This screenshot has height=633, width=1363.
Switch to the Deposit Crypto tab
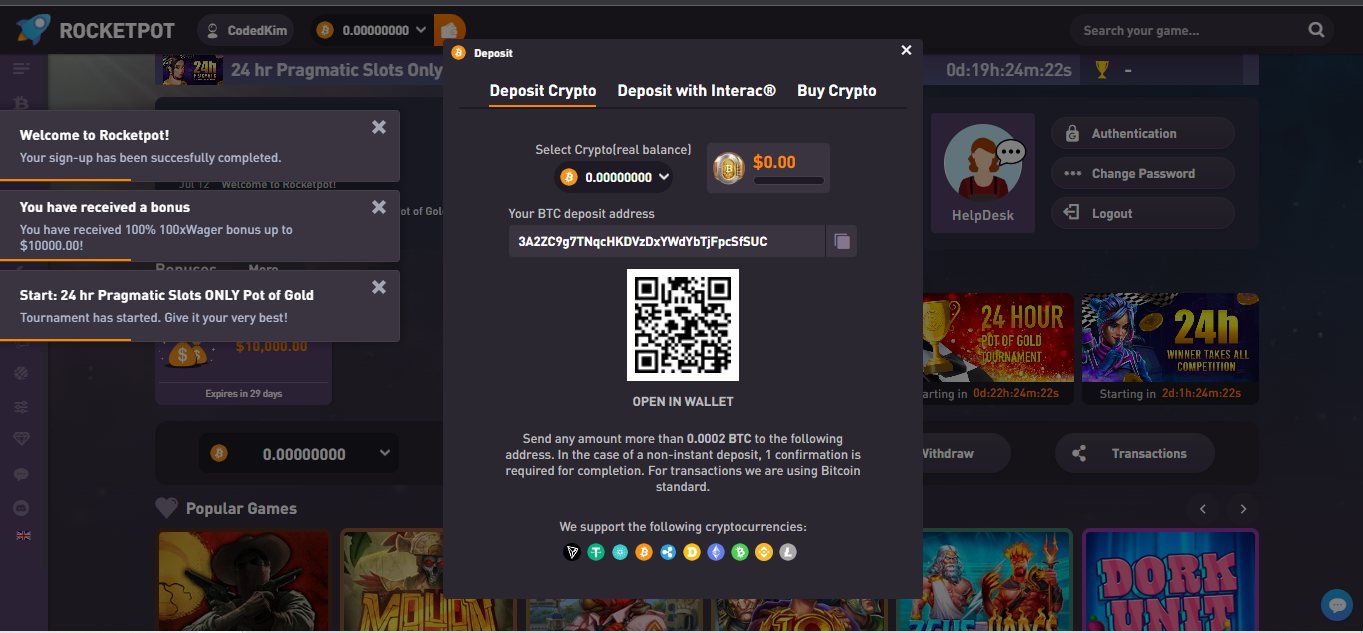[543, 91]
